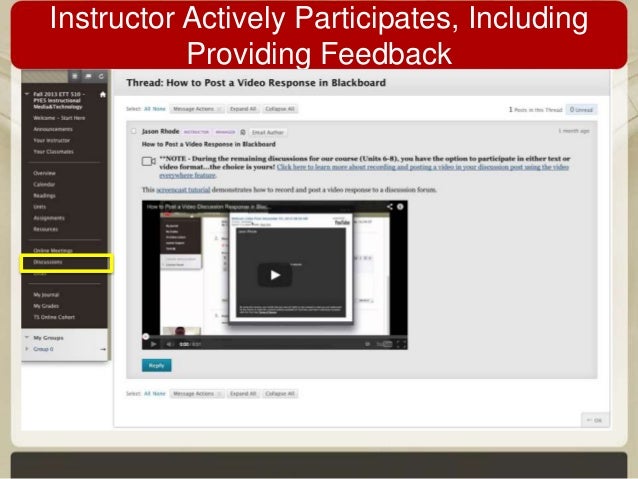Click the Email Author button
This screenshot has width=638, height=479.
[267, 132]
